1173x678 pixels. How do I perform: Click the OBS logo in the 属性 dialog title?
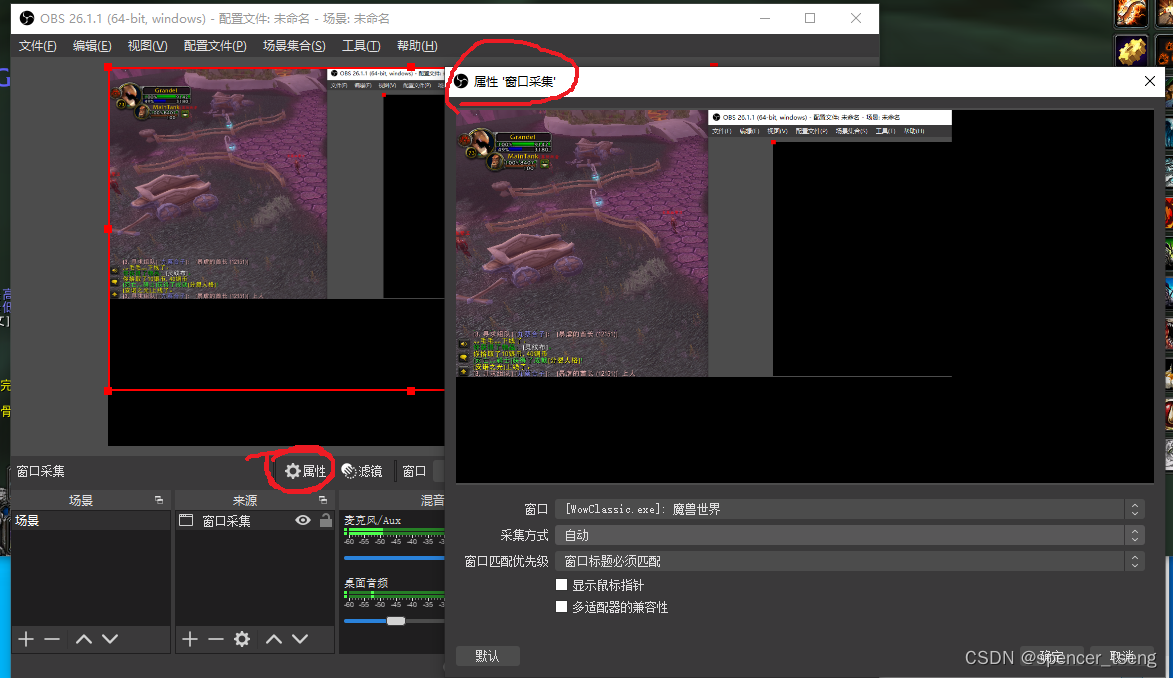coord(462,81)
